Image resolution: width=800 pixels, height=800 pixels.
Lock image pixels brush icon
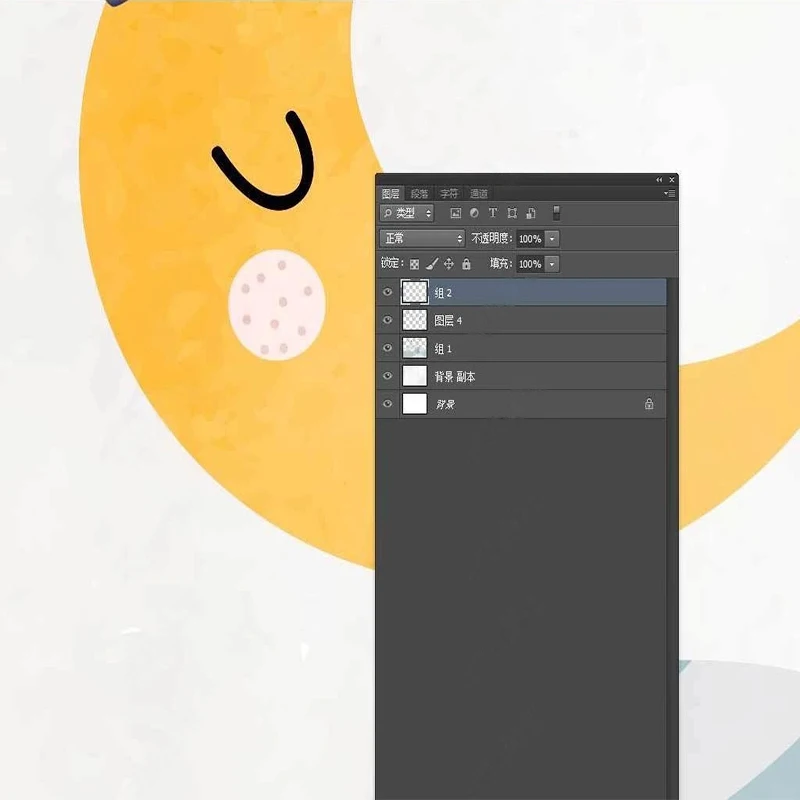coord(432,264)
